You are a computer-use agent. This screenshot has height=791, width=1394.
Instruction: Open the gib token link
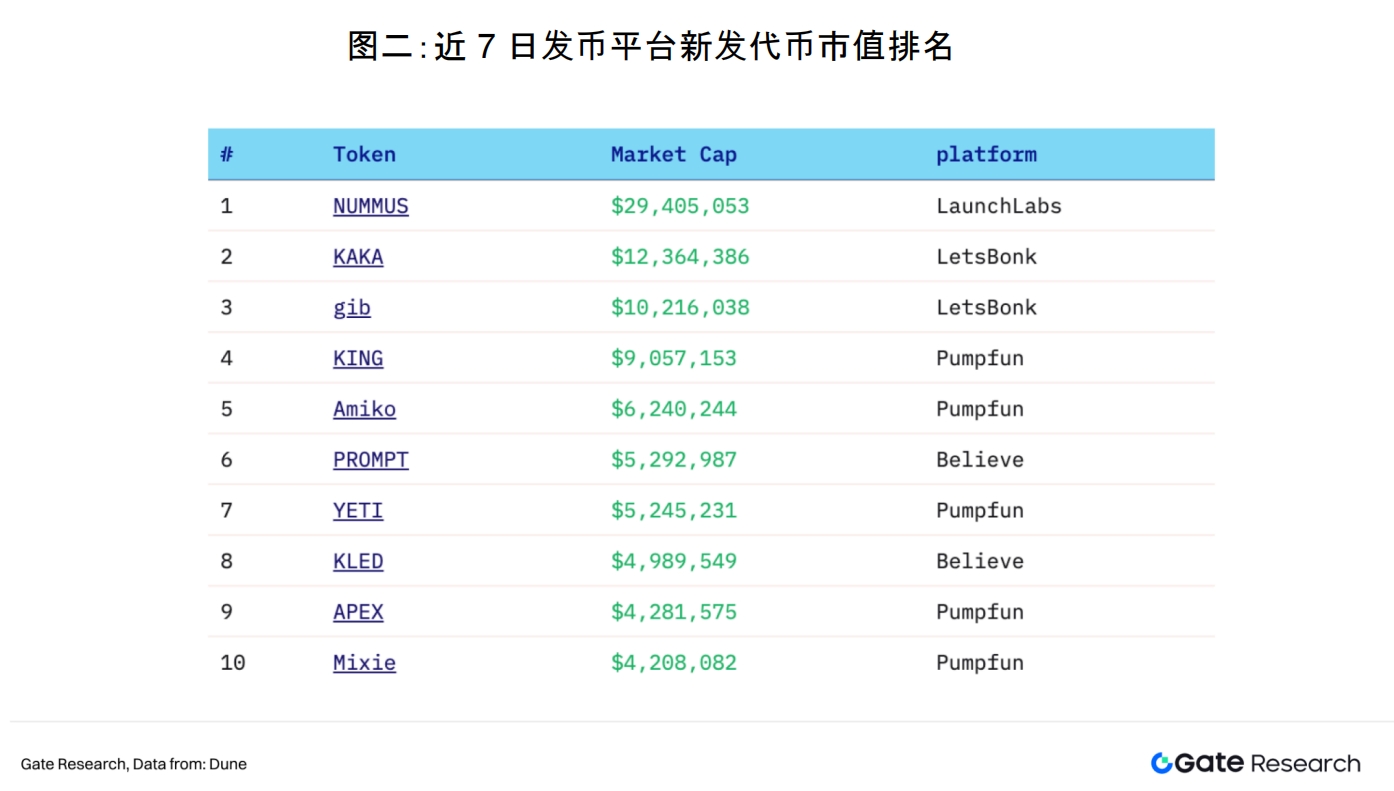point(352,308)
